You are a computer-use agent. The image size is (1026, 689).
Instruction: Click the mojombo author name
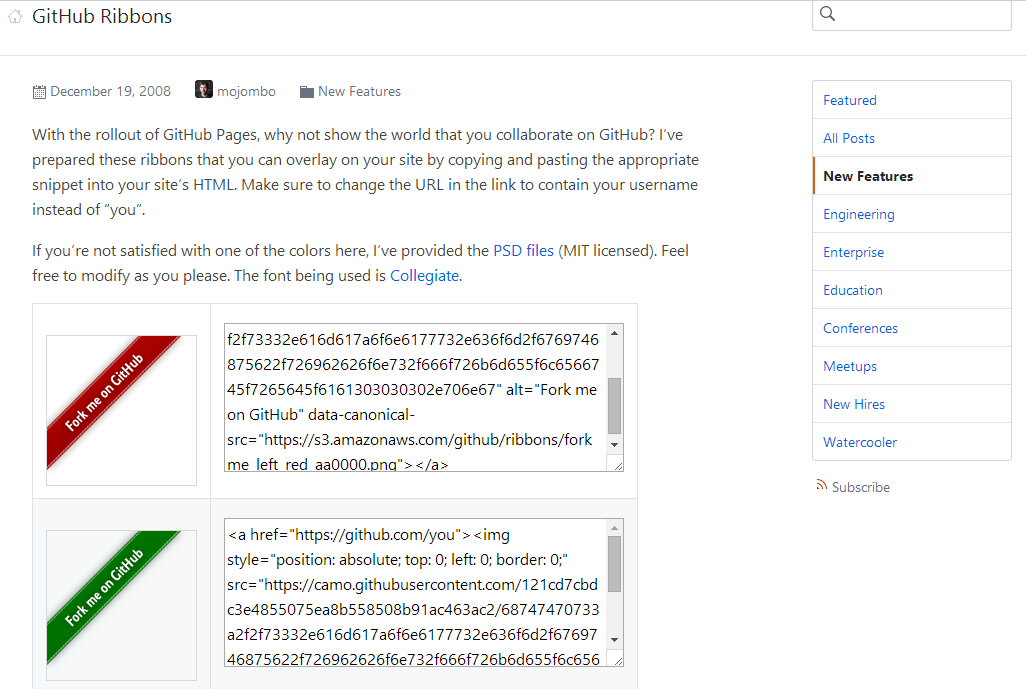point(246,92)
